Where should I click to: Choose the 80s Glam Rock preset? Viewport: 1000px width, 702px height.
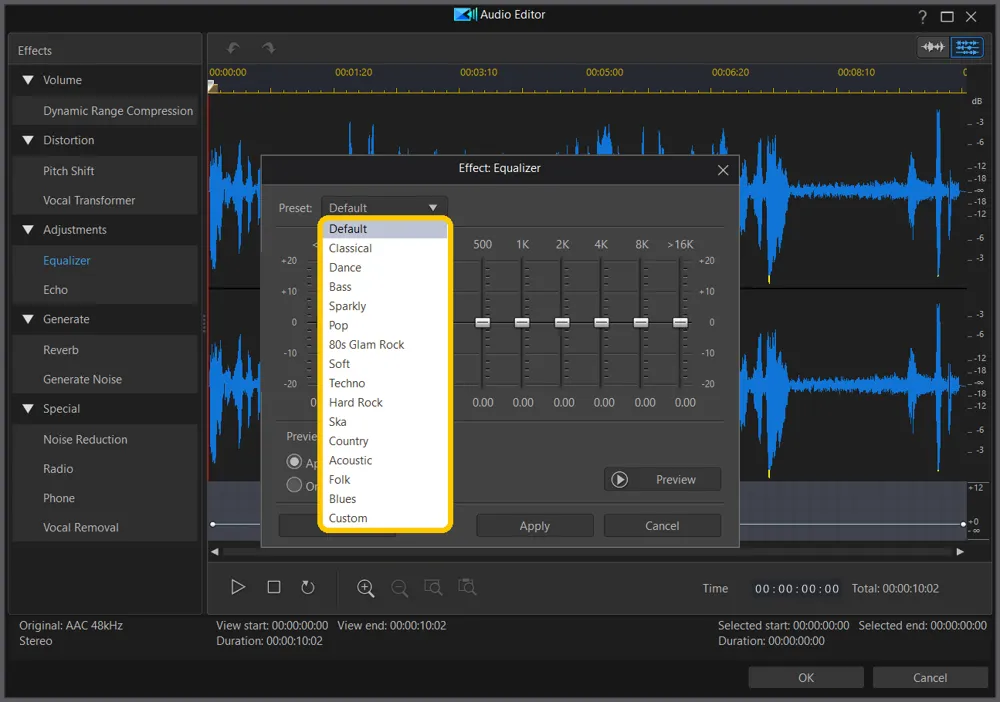pyautogui.click(x=385, y=345)
